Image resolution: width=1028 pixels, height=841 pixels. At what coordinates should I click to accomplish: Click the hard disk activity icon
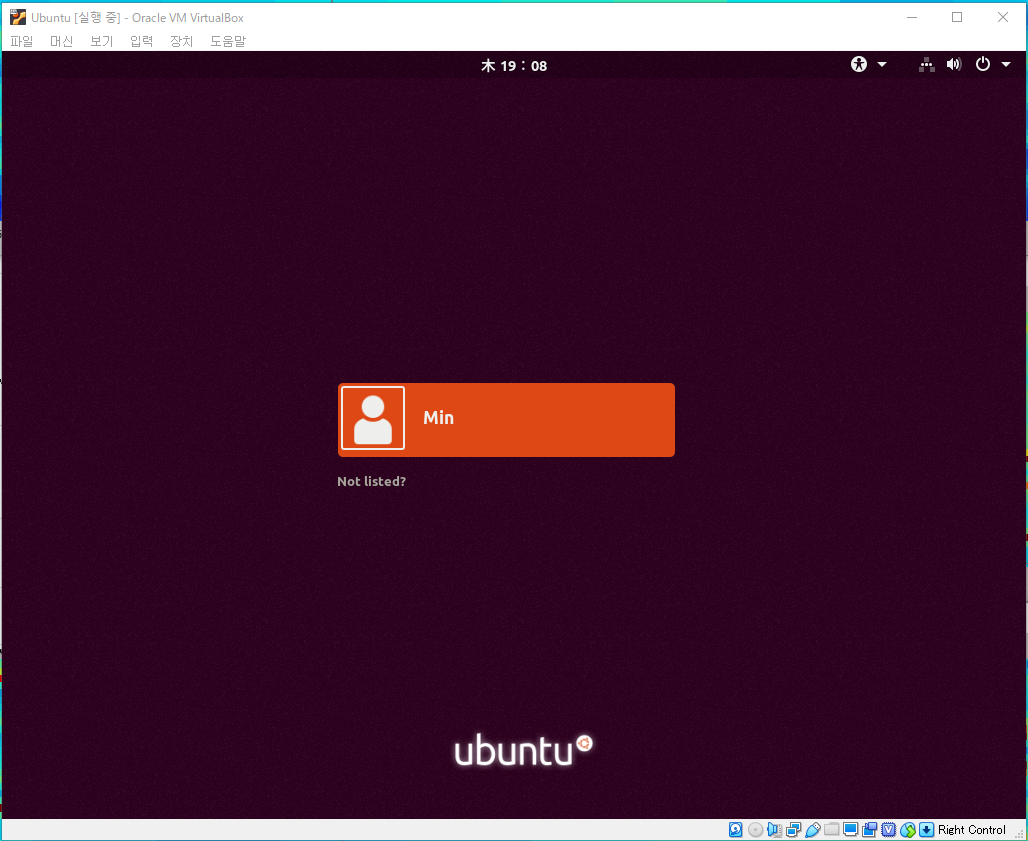736,830
